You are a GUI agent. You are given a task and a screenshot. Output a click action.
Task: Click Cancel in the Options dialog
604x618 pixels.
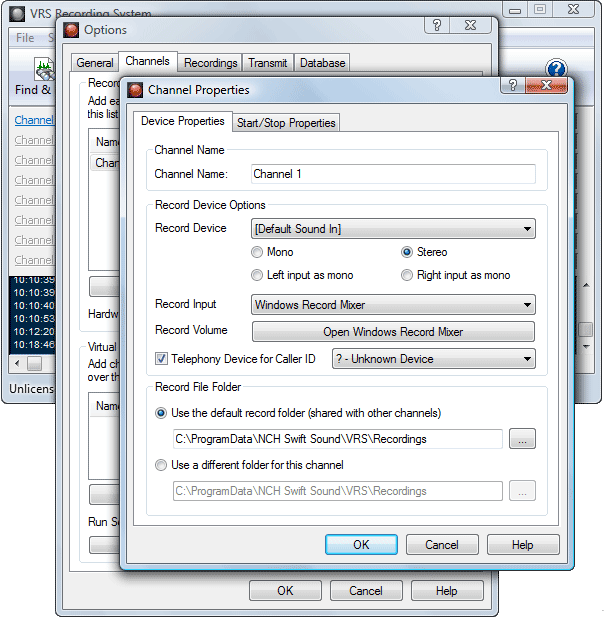pyautogui.click(x=366, y=591)
